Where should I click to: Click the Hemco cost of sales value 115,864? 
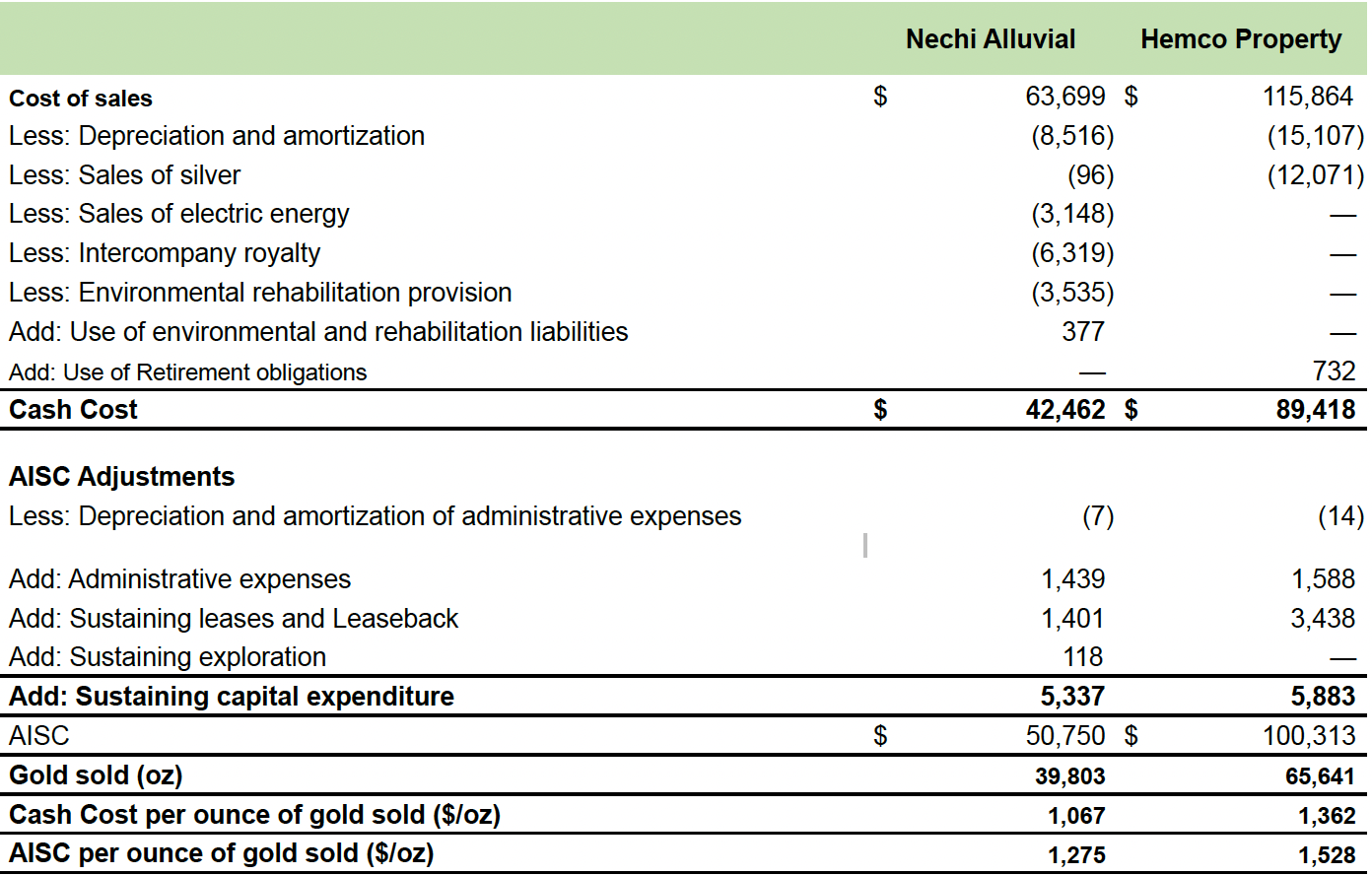(1308, 97)
